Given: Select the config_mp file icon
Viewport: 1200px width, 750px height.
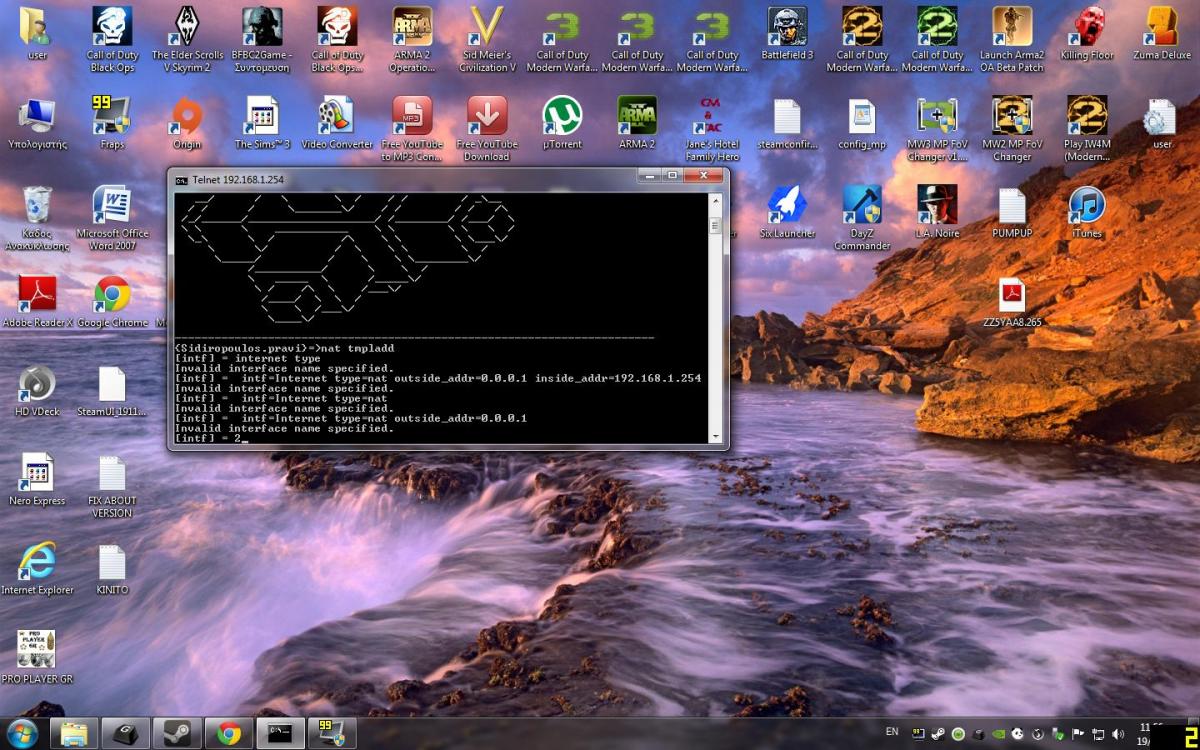Looking at the screenshot, I should pyautogui.click(x=862, y=122).
